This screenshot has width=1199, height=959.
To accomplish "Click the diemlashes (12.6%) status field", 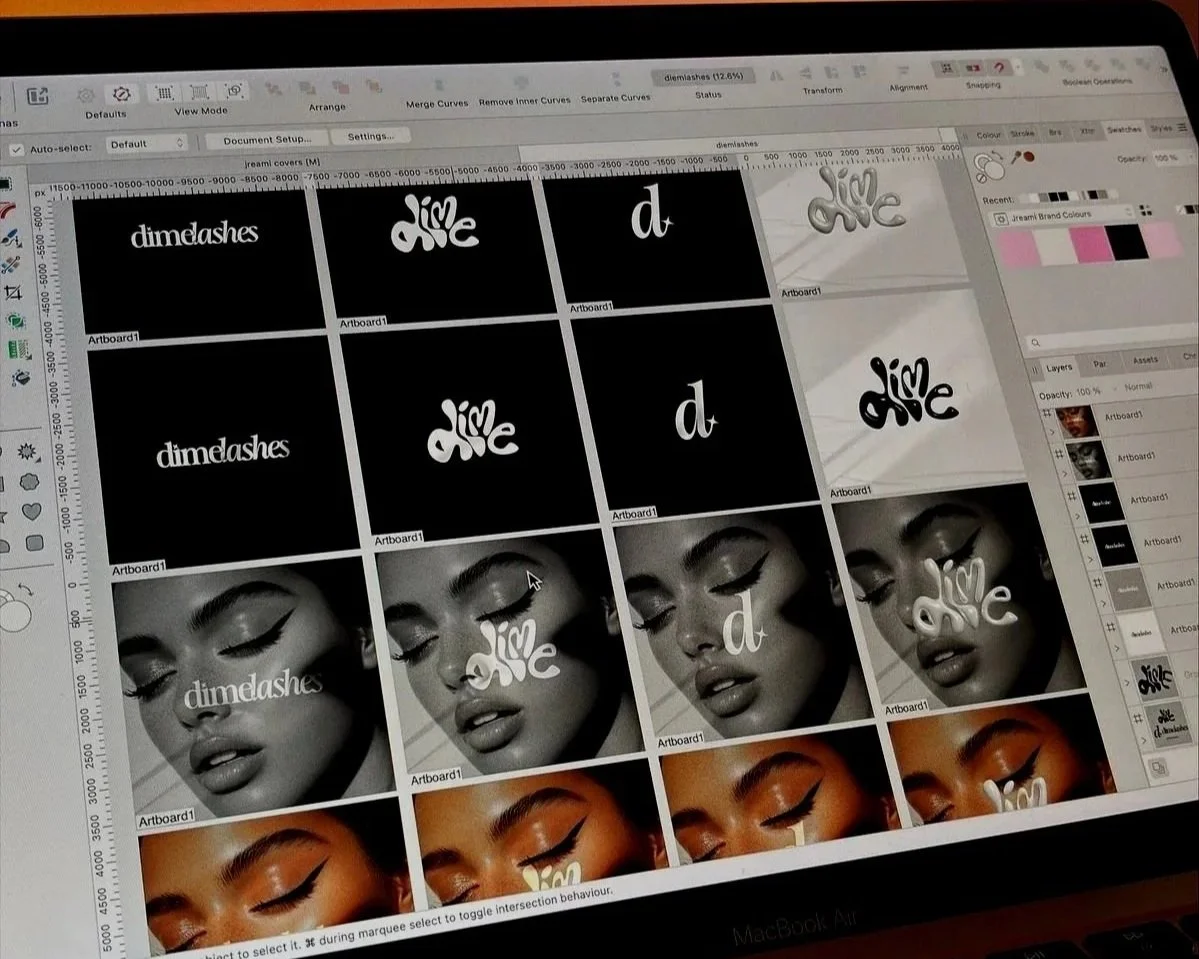I will coord(703,76).
